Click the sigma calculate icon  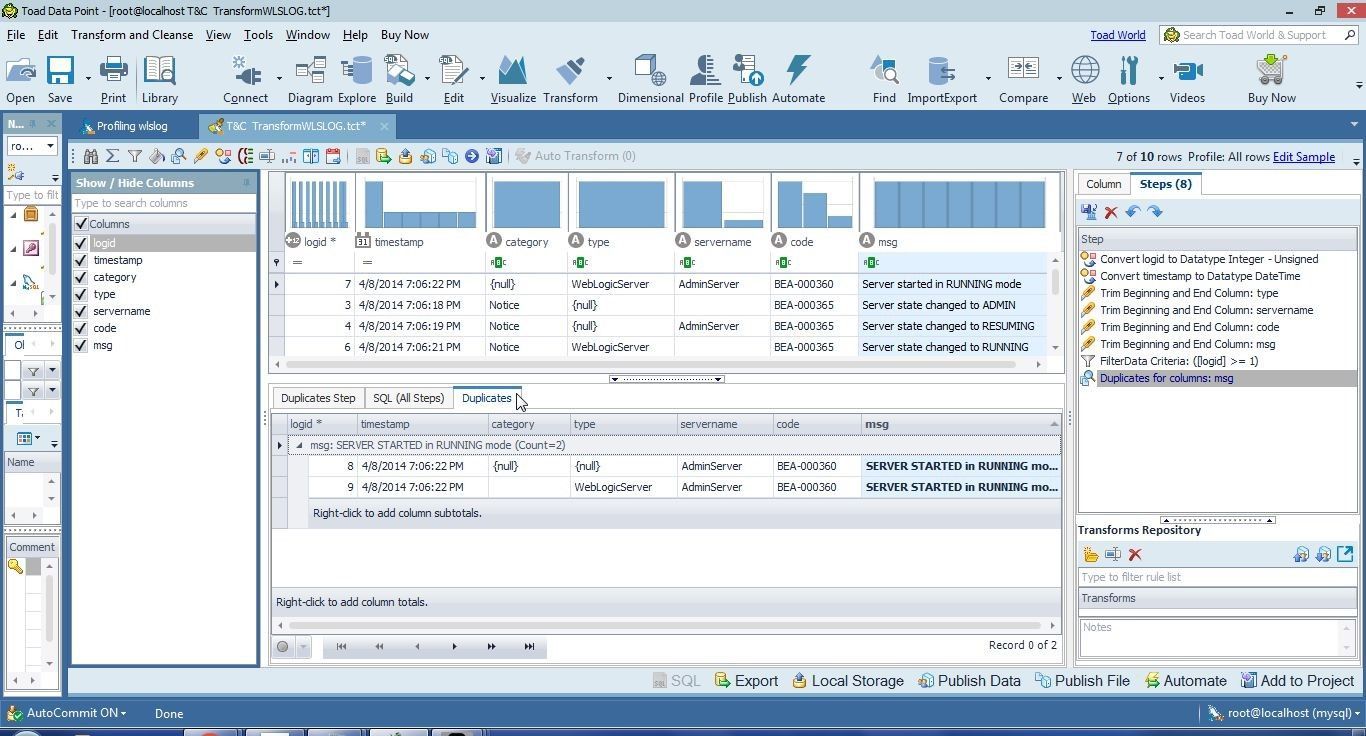112,156
